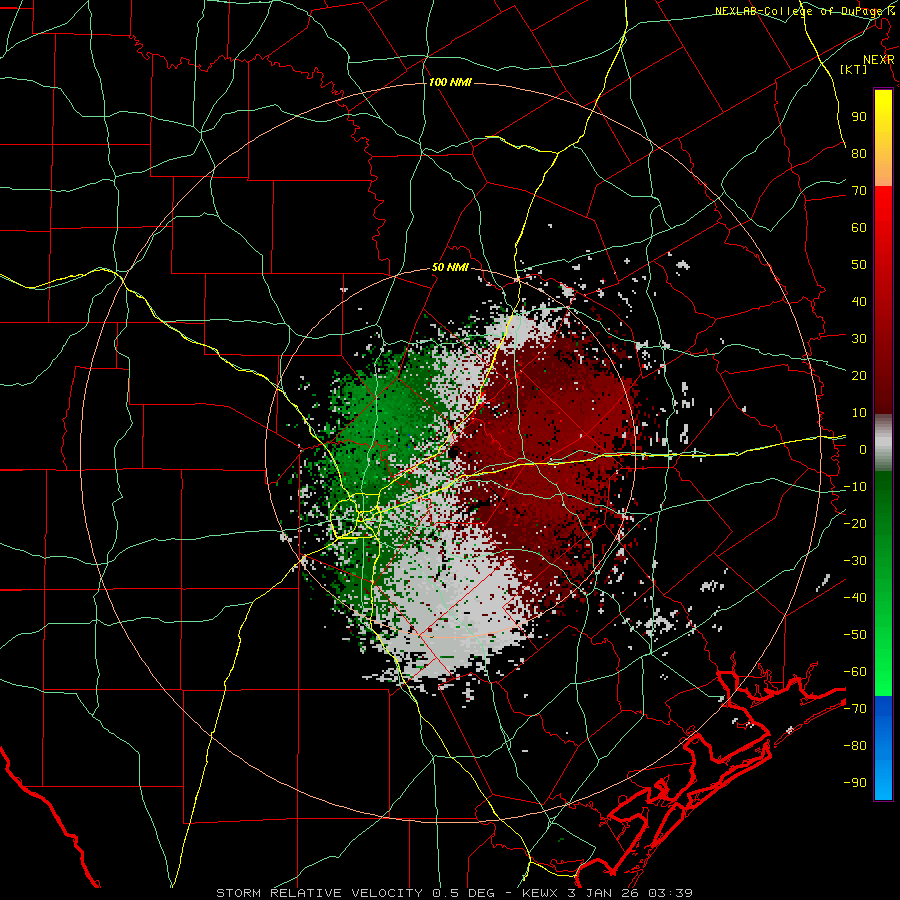This screenshot has height=900, width=900.
Task: Click the -60 value on velocity scale
Action: click(x=855, y=672)
